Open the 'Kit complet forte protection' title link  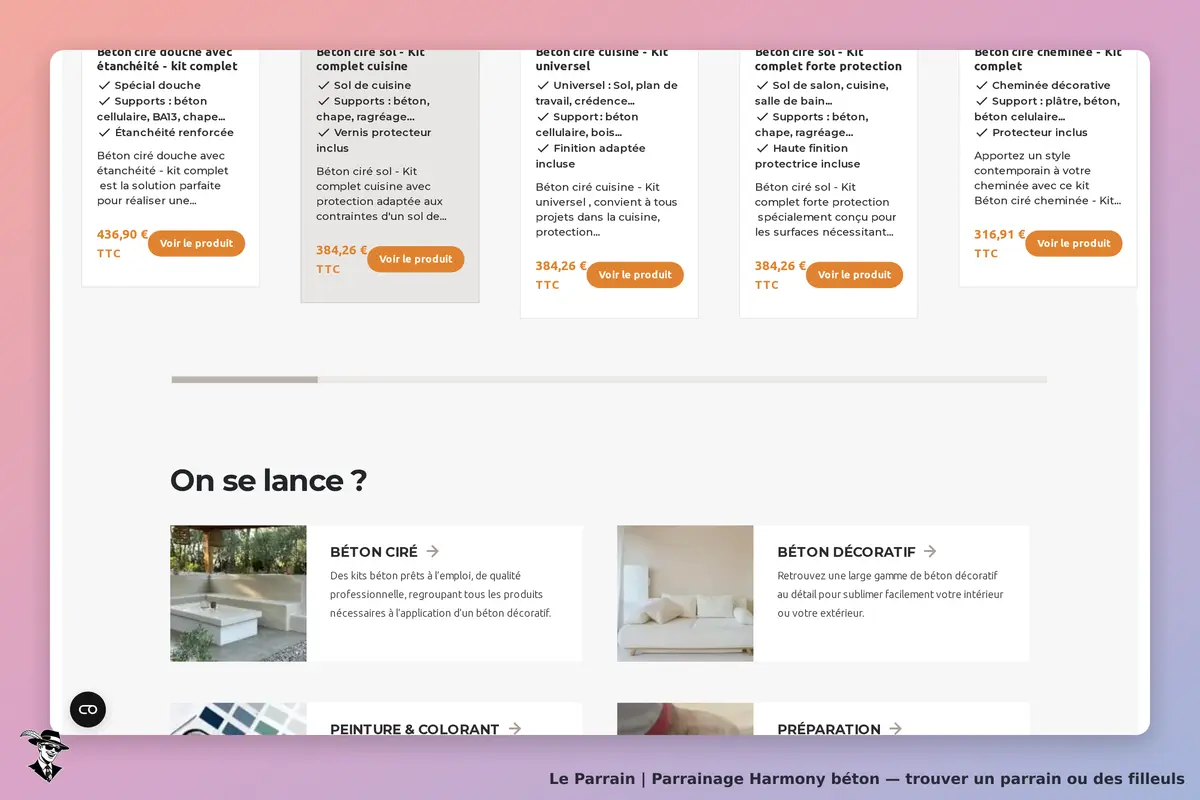828,59
